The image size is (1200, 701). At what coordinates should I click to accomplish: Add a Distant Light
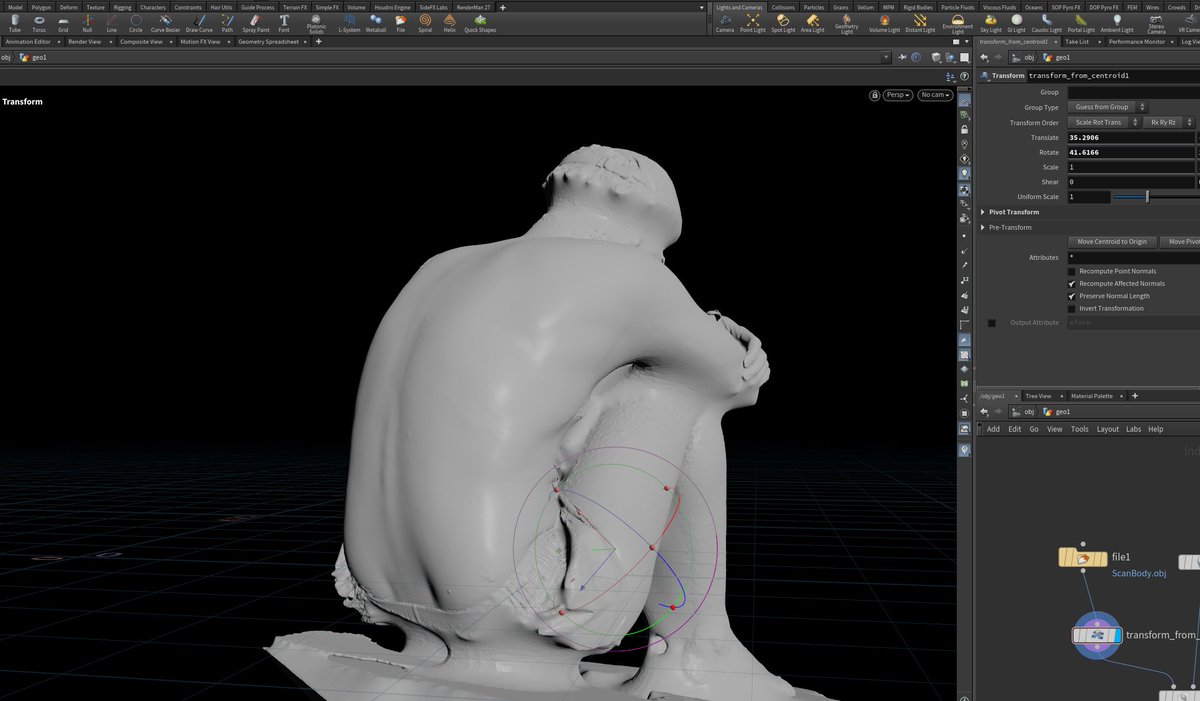[x=920, y=22]
